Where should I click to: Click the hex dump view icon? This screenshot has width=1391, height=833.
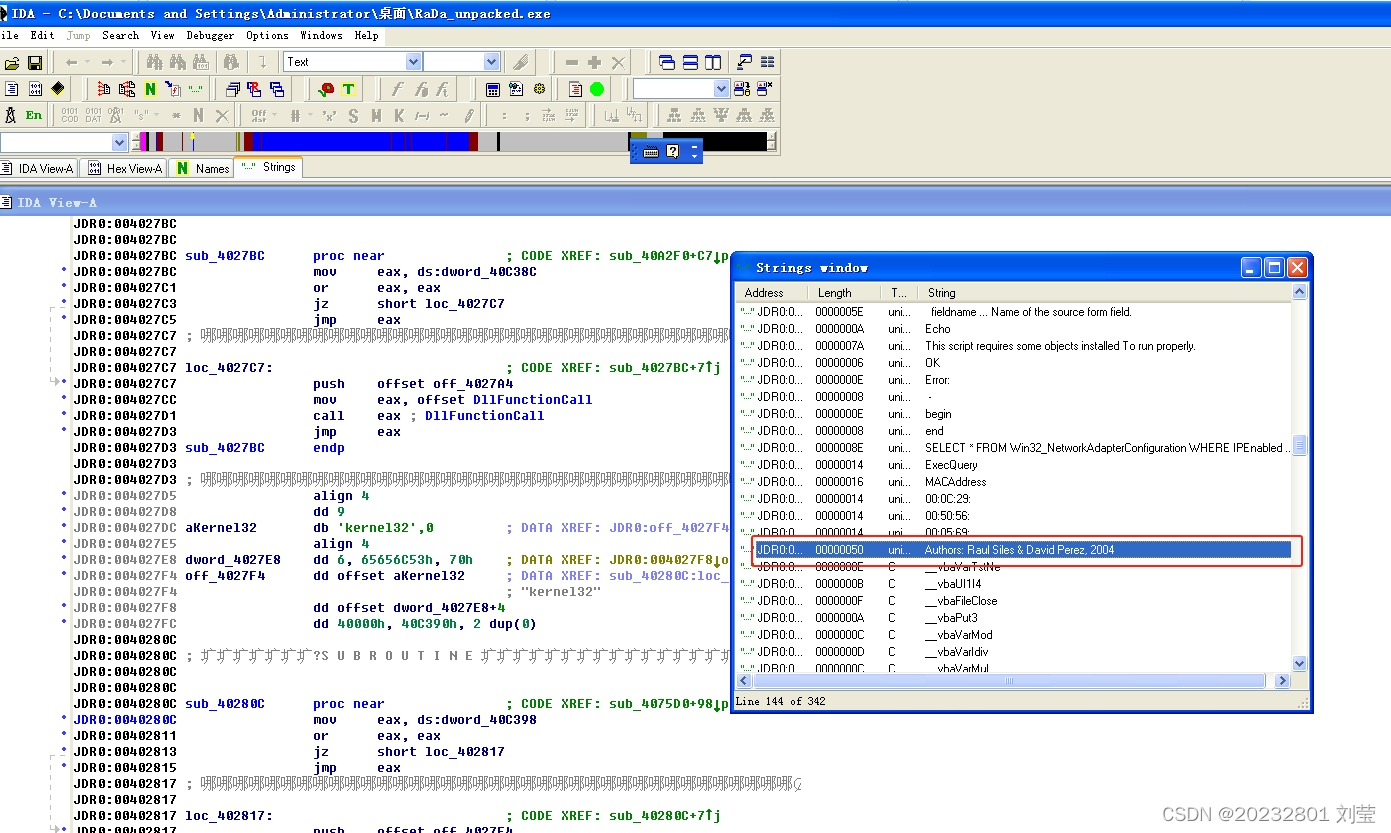(x=35, y=89)
